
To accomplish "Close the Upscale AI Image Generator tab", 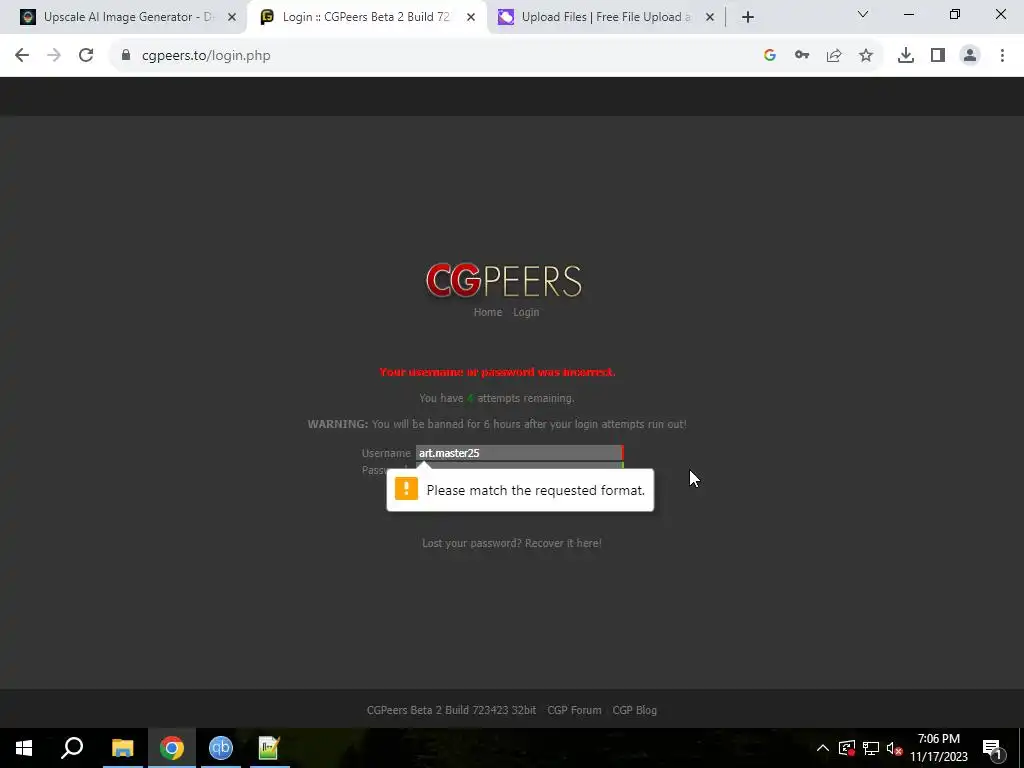I will tap(232, 17).
